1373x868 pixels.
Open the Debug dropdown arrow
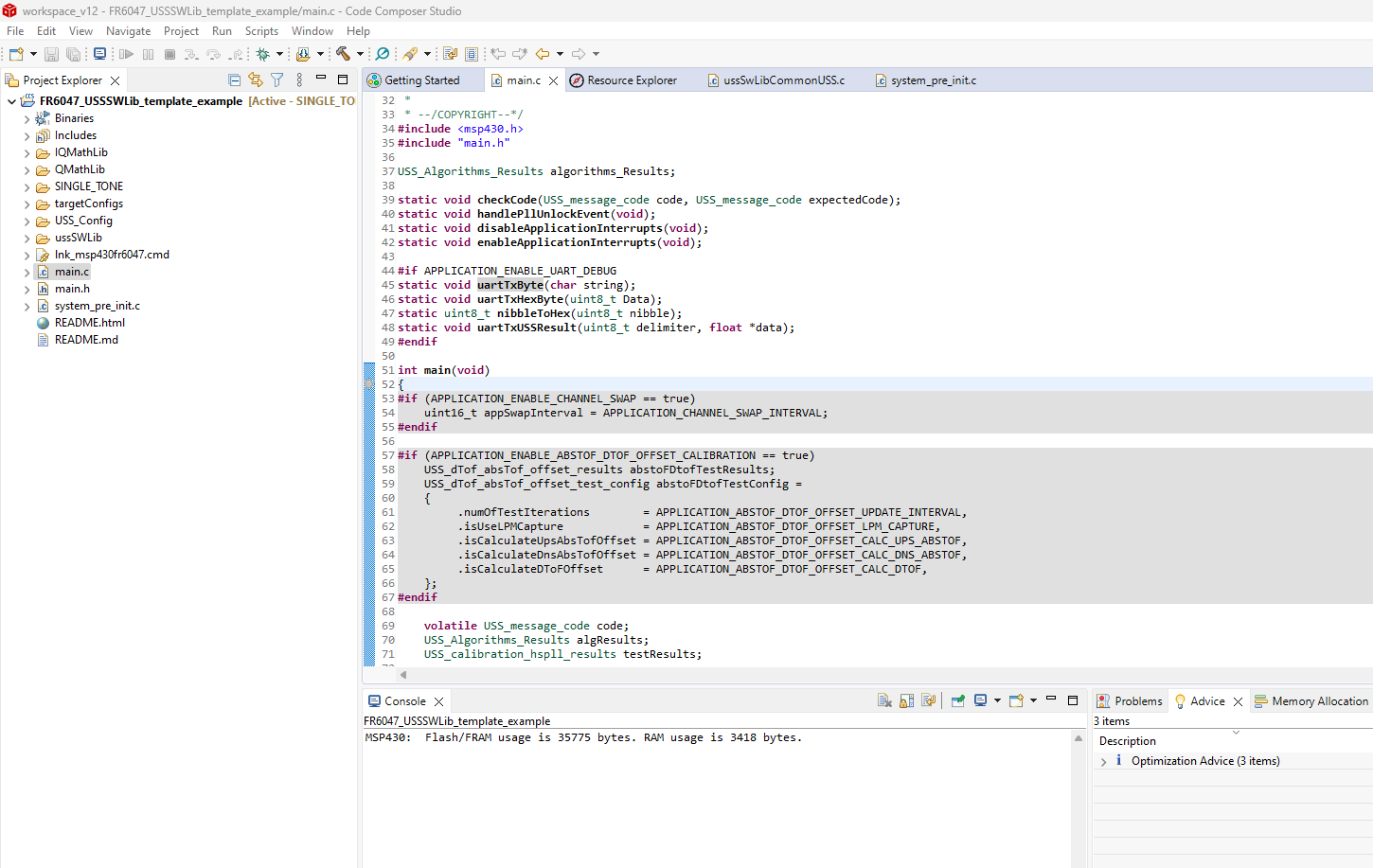click(279, 54)
